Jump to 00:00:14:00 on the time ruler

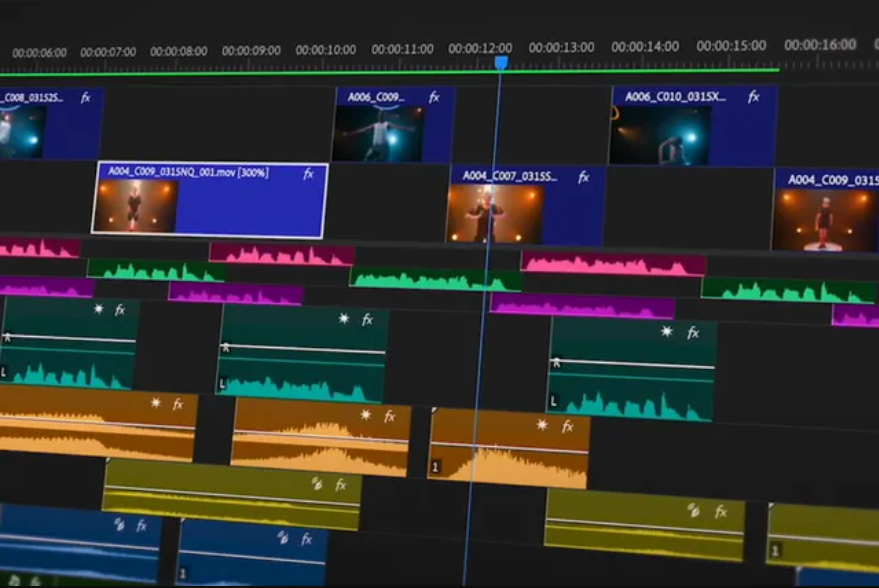click(x=645, y=47)
